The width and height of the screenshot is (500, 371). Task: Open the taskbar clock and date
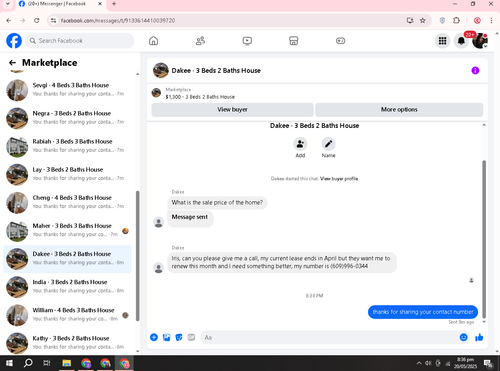[465, 363]
